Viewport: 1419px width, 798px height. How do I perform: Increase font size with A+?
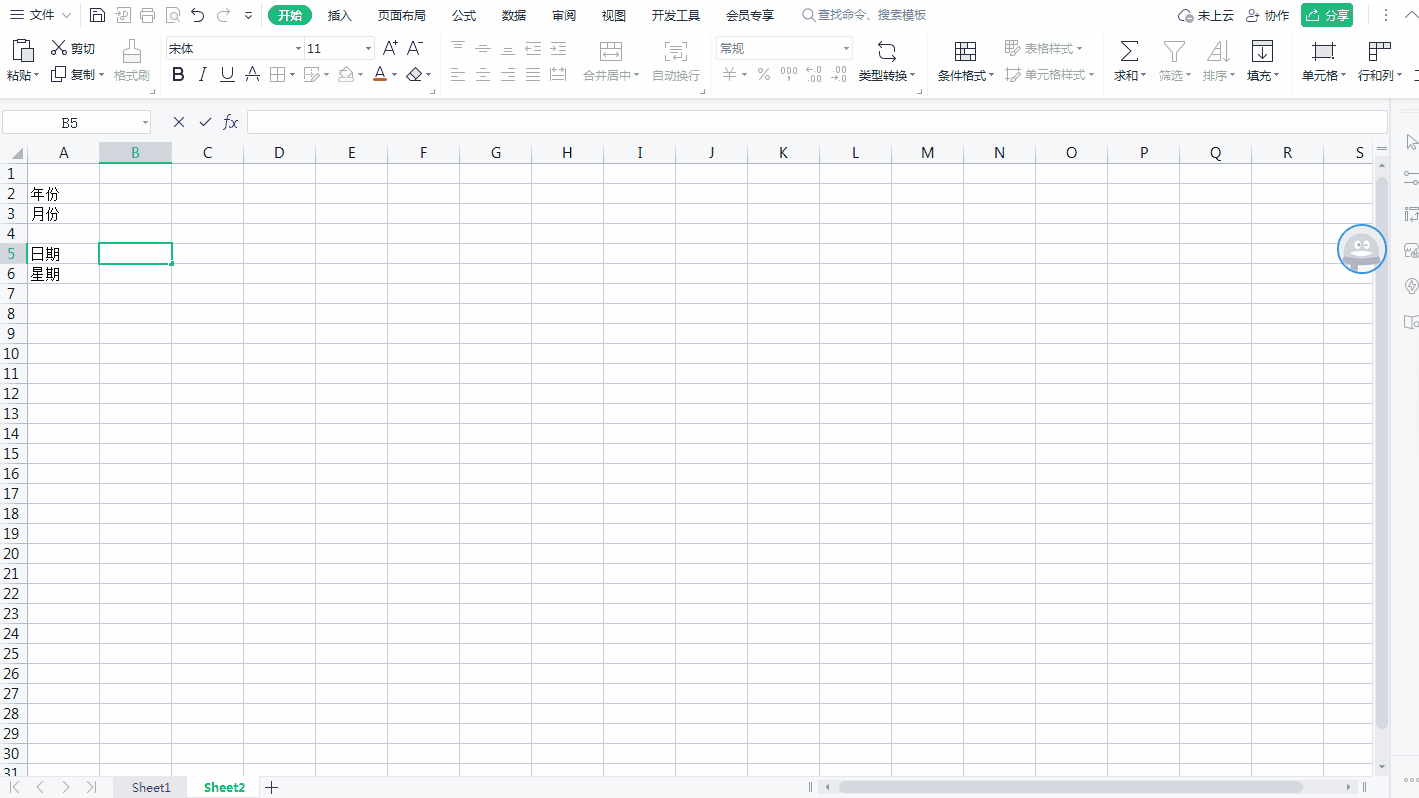click(x=391, y=48)
